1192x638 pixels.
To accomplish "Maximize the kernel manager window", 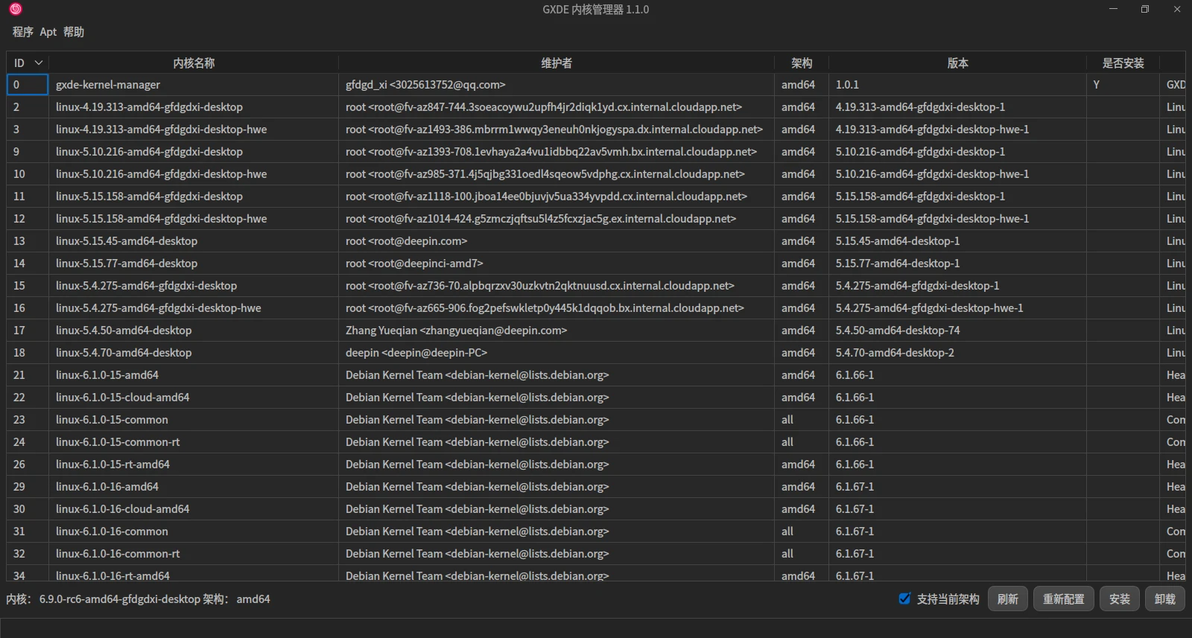I will (x=1145, y=9).
